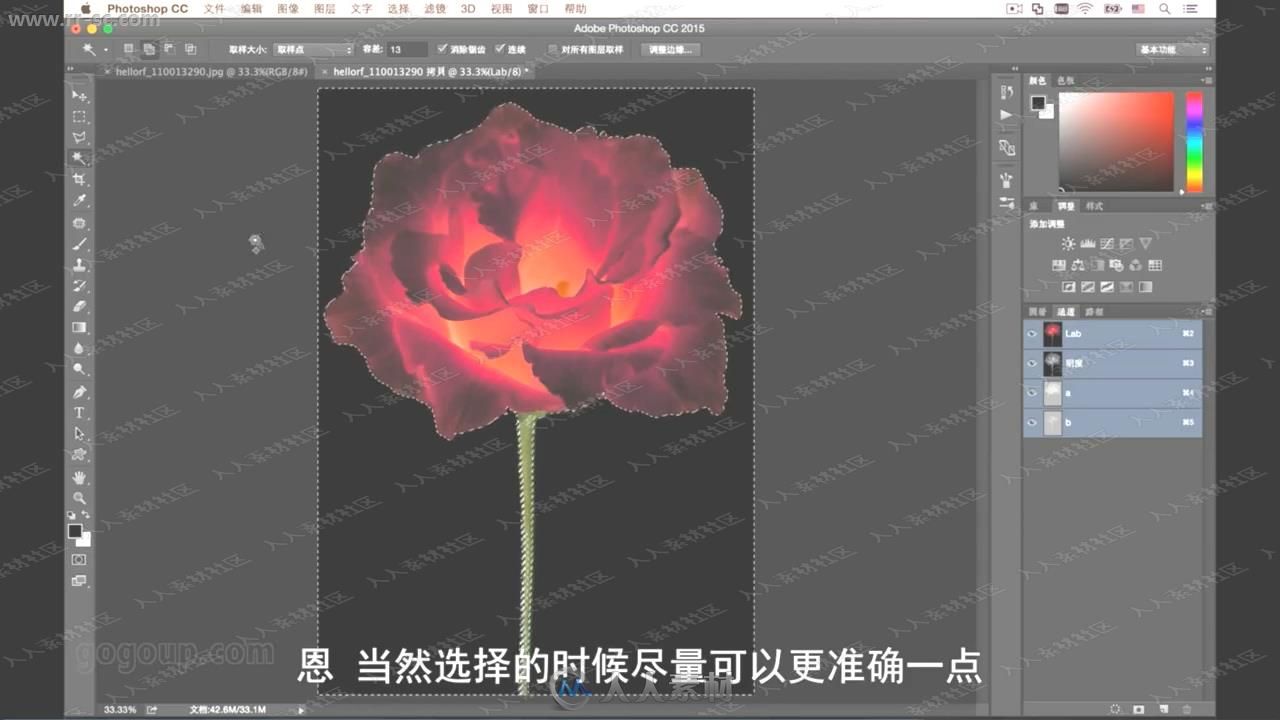
Task: Change the screen mode
Action: pos(79,581)
